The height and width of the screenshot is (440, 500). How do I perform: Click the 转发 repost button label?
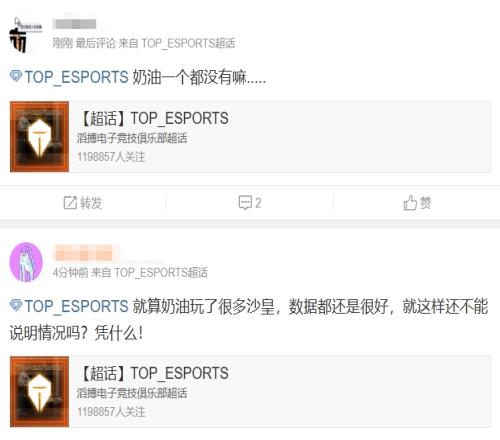(x=91, y=203)
